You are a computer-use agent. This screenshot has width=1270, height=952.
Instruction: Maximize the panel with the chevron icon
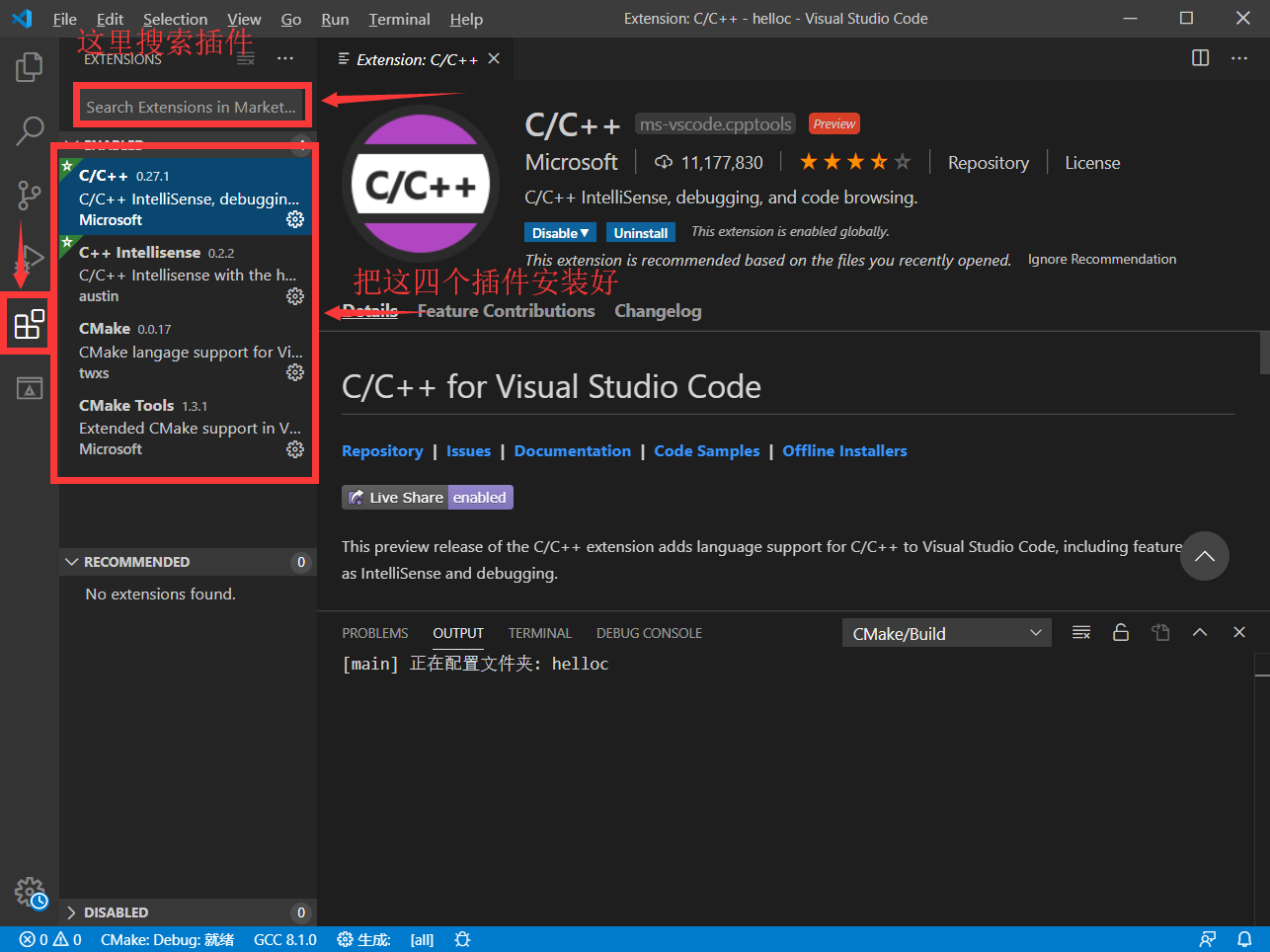click(1199, 632)
